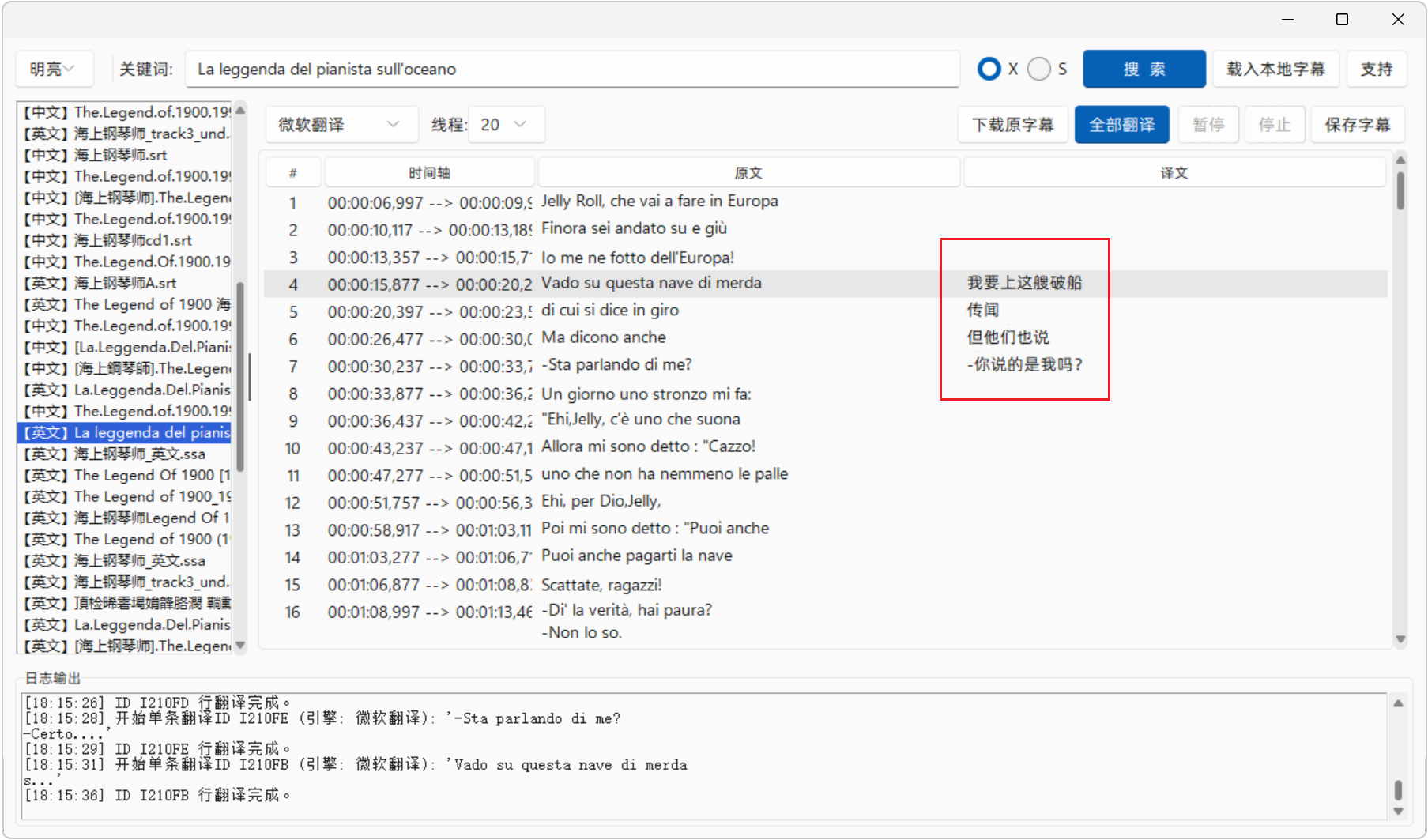Image resolution: width=1428 pixels, height=840 pixels.
Task: Select list item 海上钢琴师Legend Of 1
Action: tap(125, 518)
